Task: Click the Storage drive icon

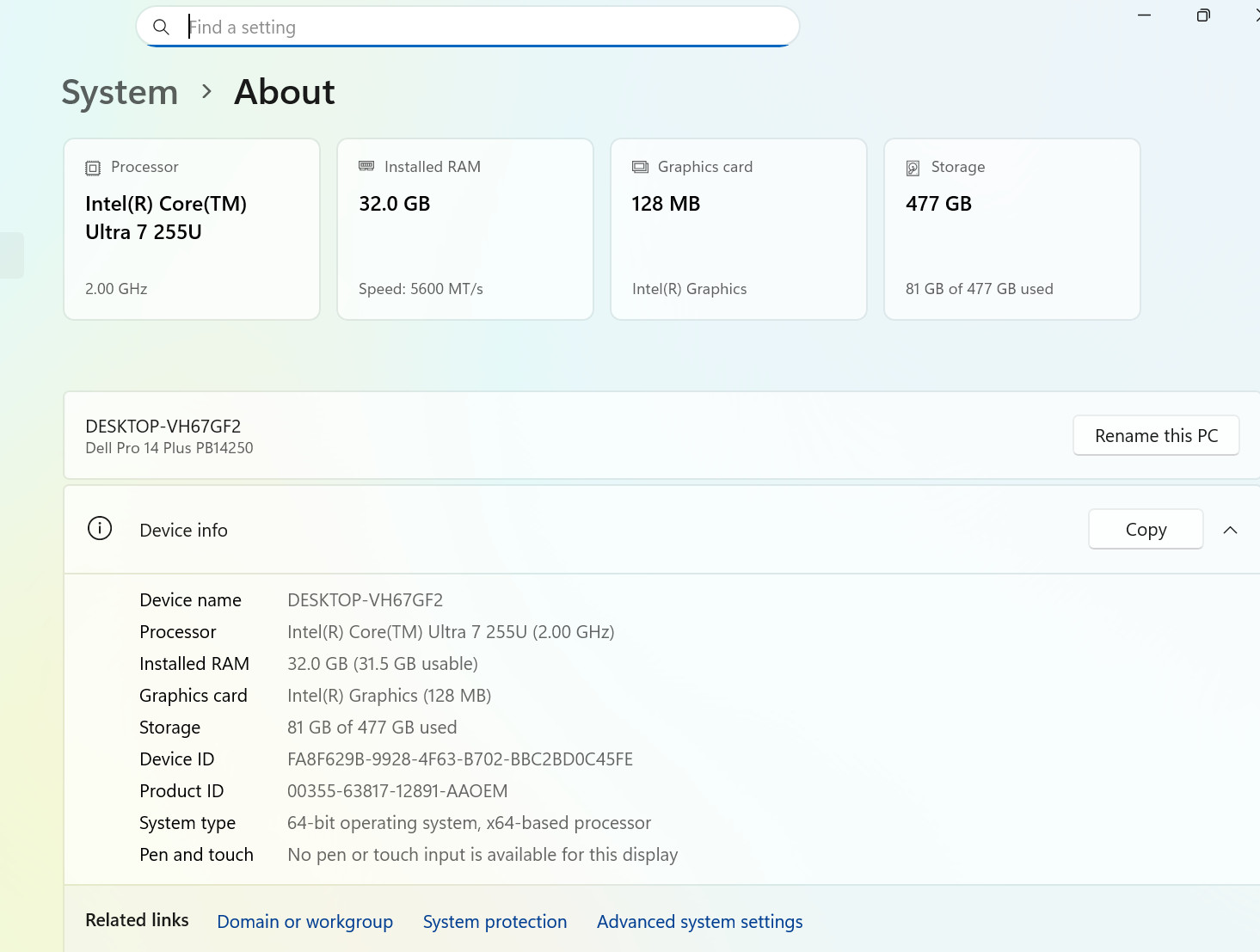Action: click(913, 168)
